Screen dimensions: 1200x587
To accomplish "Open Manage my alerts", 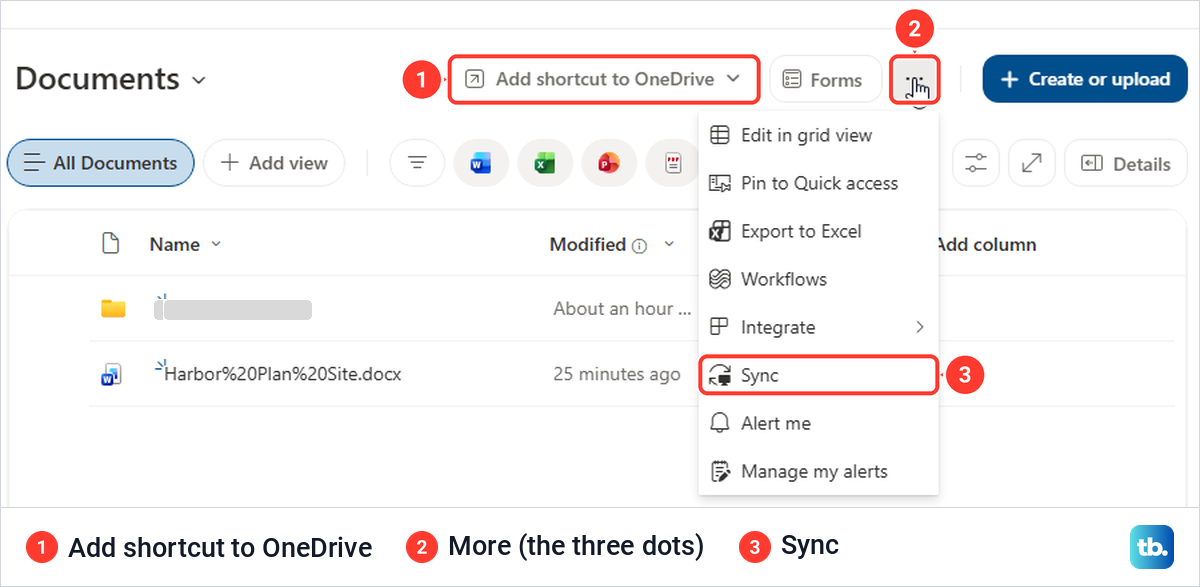I will click(x=818, y=471).
